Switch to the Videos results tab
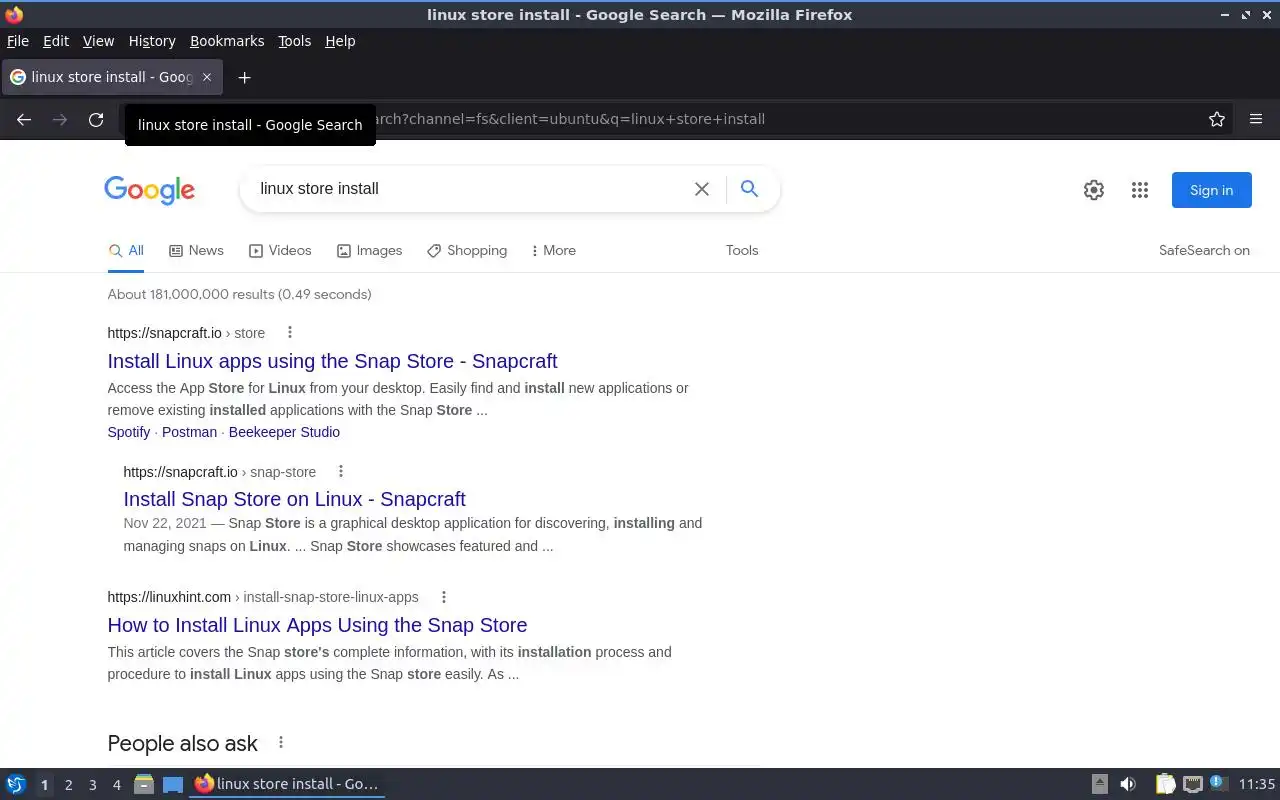Image resolution: width=1280 pixels, height=800 pixels. coord(280,251)
